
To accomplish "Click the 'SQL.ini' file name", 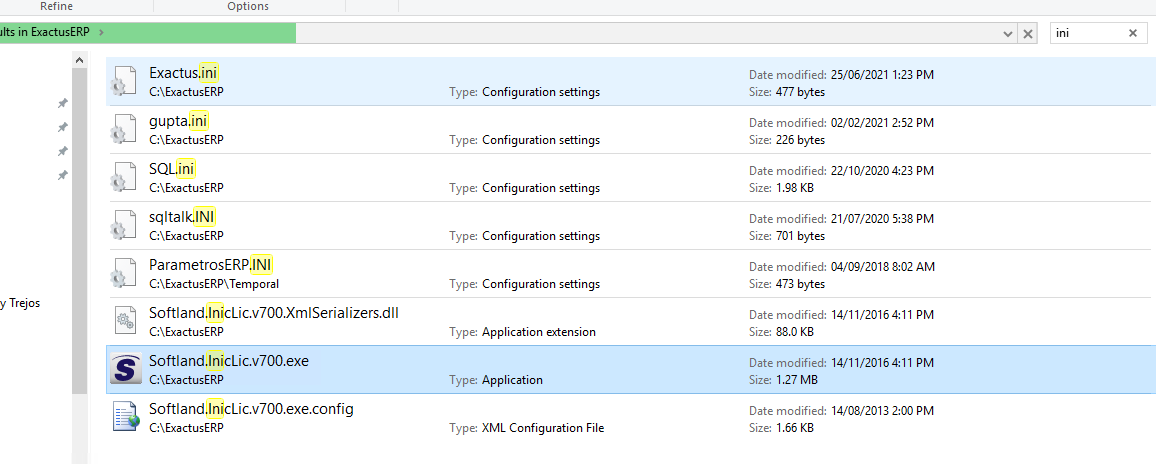I will click(x=173, y=169).
